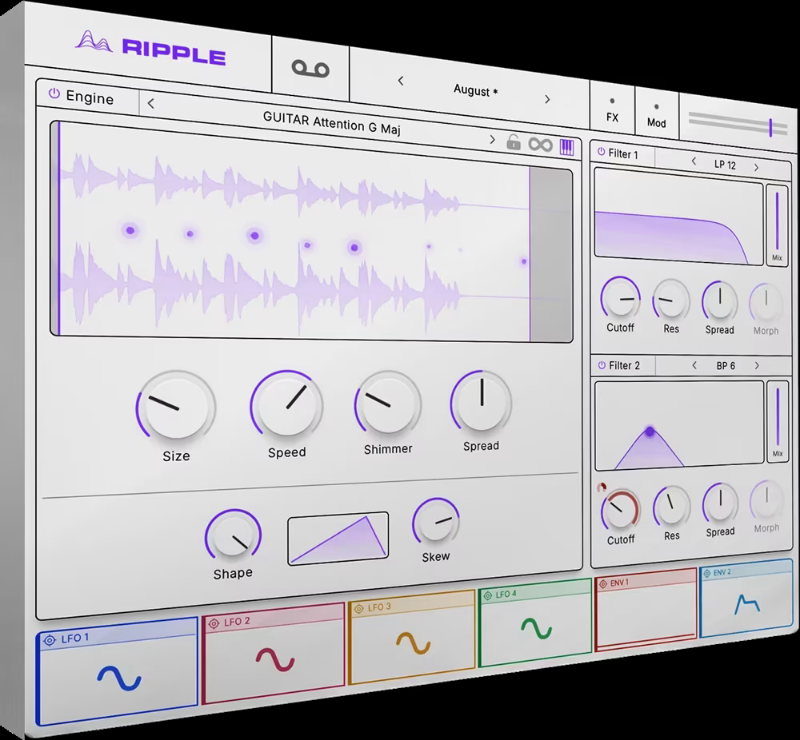This screenshot has width=800, height=740.
Task: Click Filter 2 Cutoff knob
Action: [620, 511]
